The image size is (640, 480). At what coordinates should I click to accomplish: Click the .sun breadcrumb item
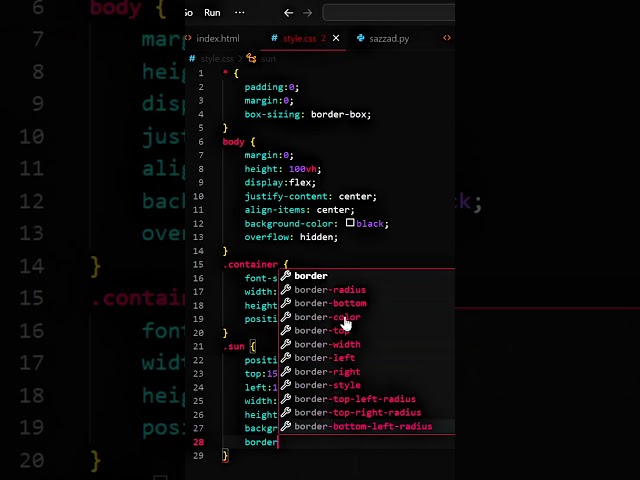point(268,59)
